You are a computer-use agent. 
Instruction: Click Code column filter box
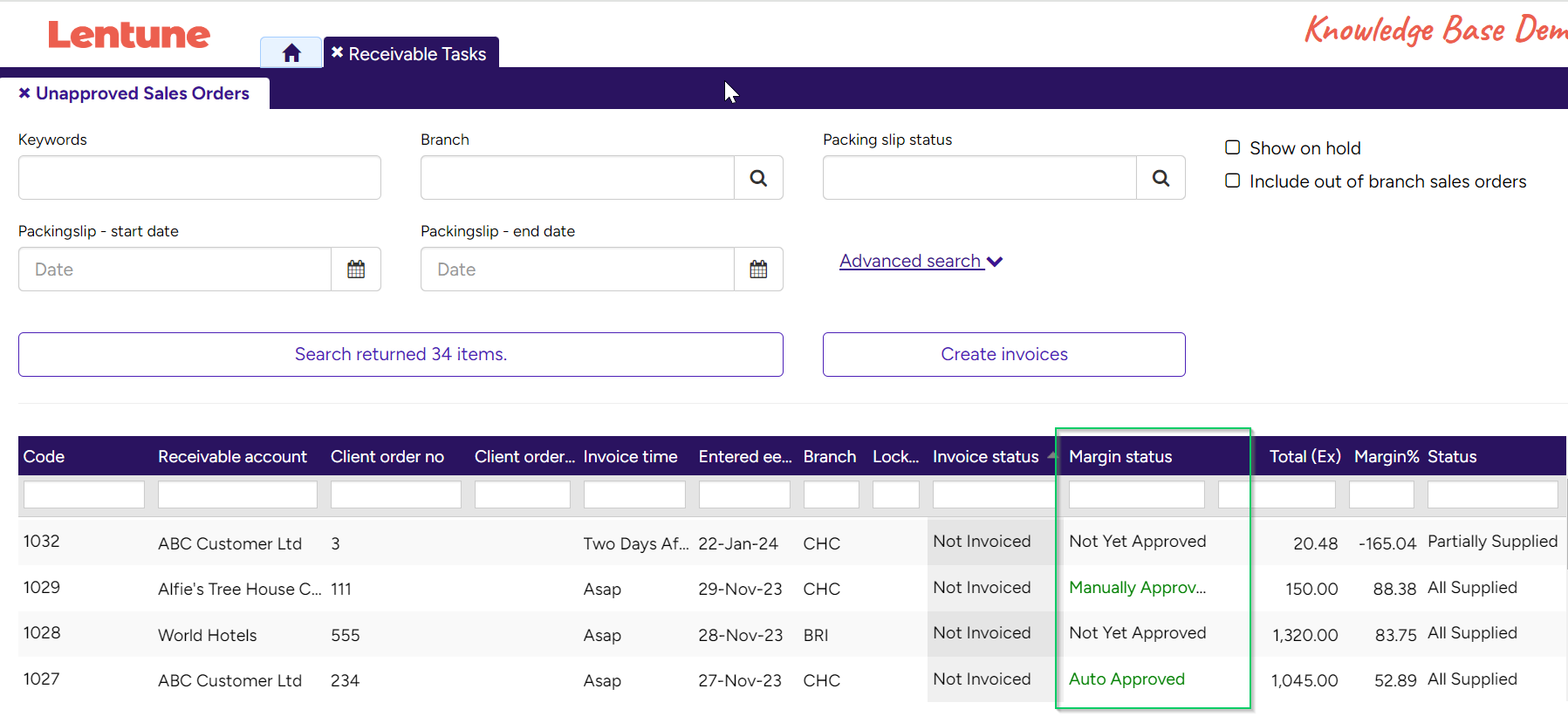(x=84, y=495)
